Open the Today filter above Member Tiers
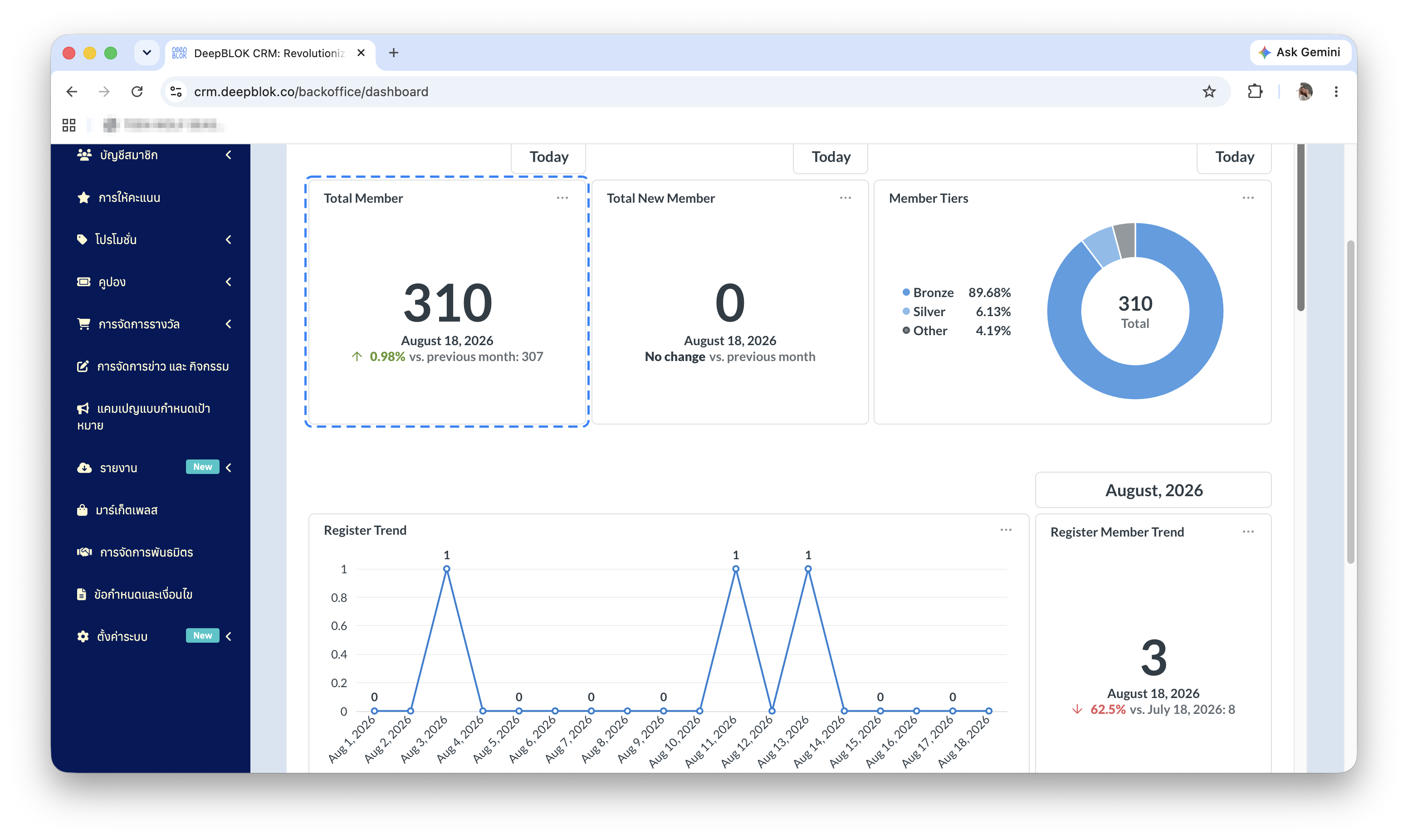This screenshot has height=840, width=1408. point(1234,157)
